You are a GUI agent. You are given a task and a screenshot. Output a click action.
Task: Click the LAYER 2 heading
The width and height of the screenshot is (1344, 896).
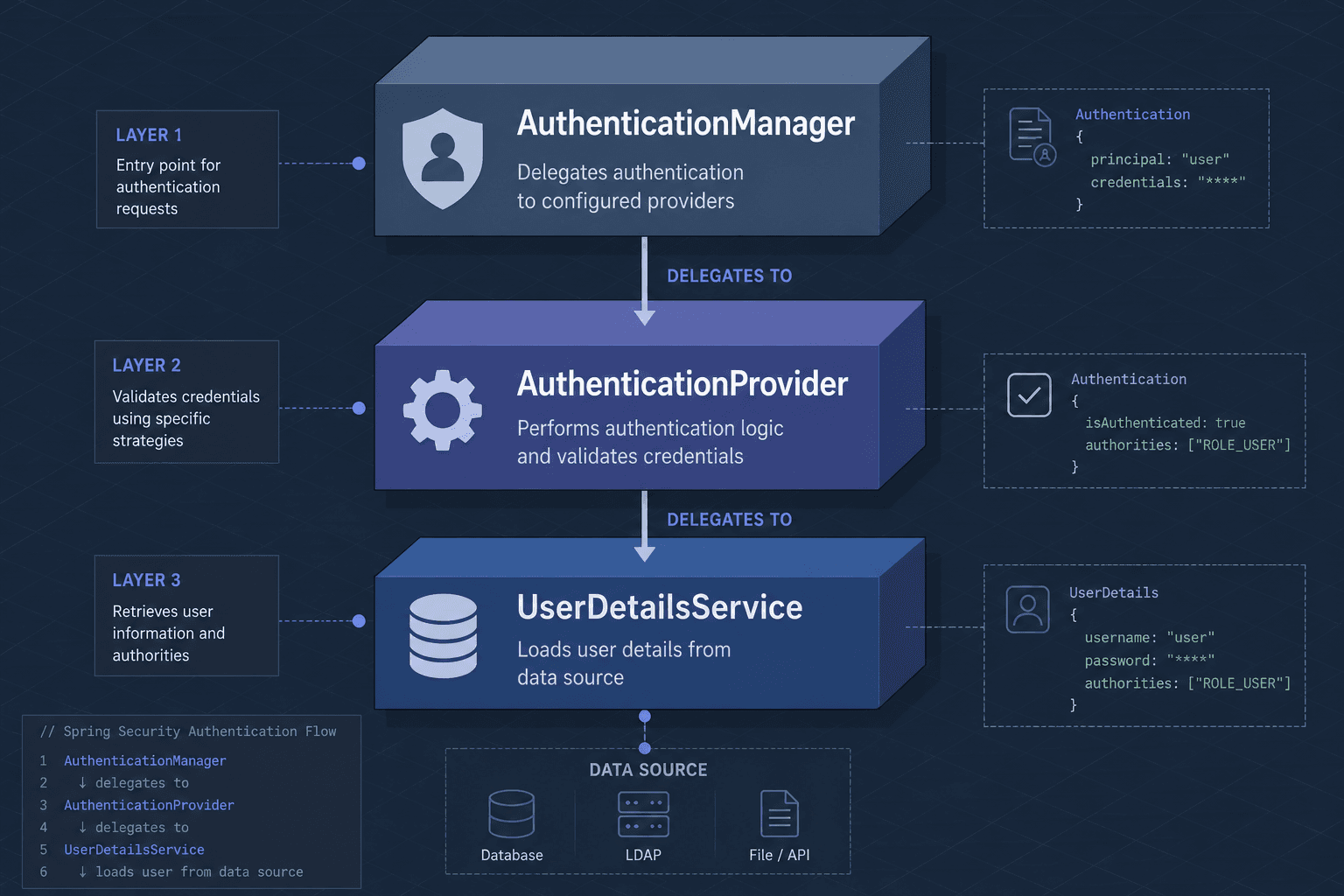point(146,365)
